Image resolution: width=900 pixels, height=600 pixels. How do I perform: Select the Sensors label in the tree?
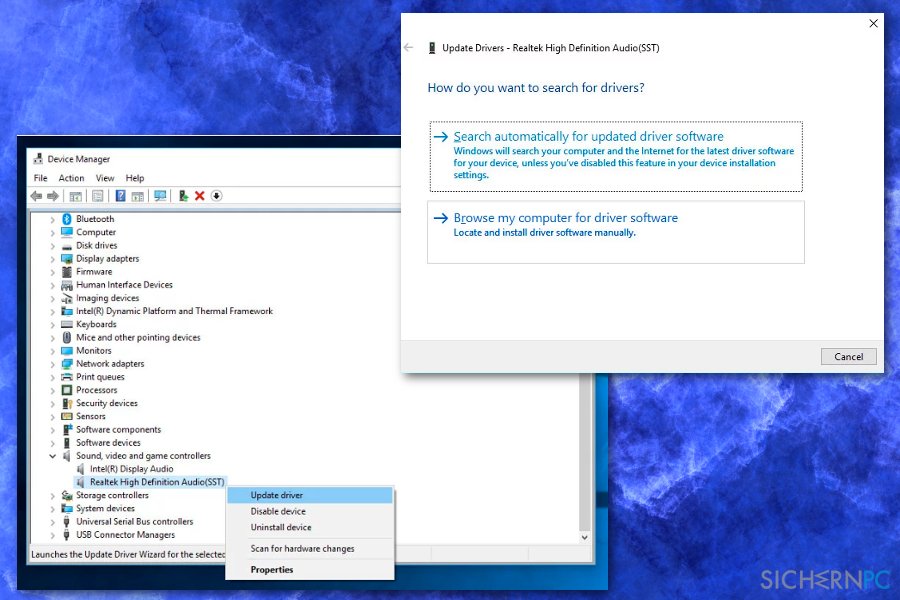click(91, 416)
